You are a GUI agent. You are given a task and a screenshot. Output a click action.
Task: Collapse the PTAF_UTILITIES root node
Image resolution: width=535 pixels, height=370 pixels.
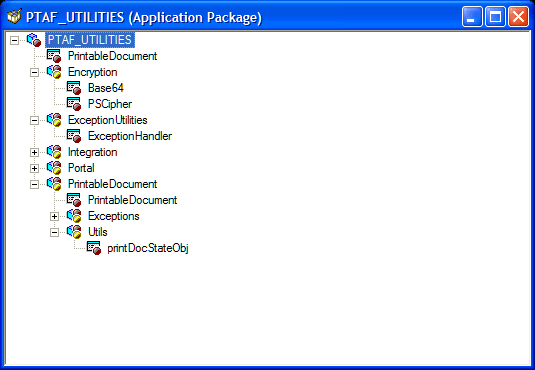coord(14,40)
